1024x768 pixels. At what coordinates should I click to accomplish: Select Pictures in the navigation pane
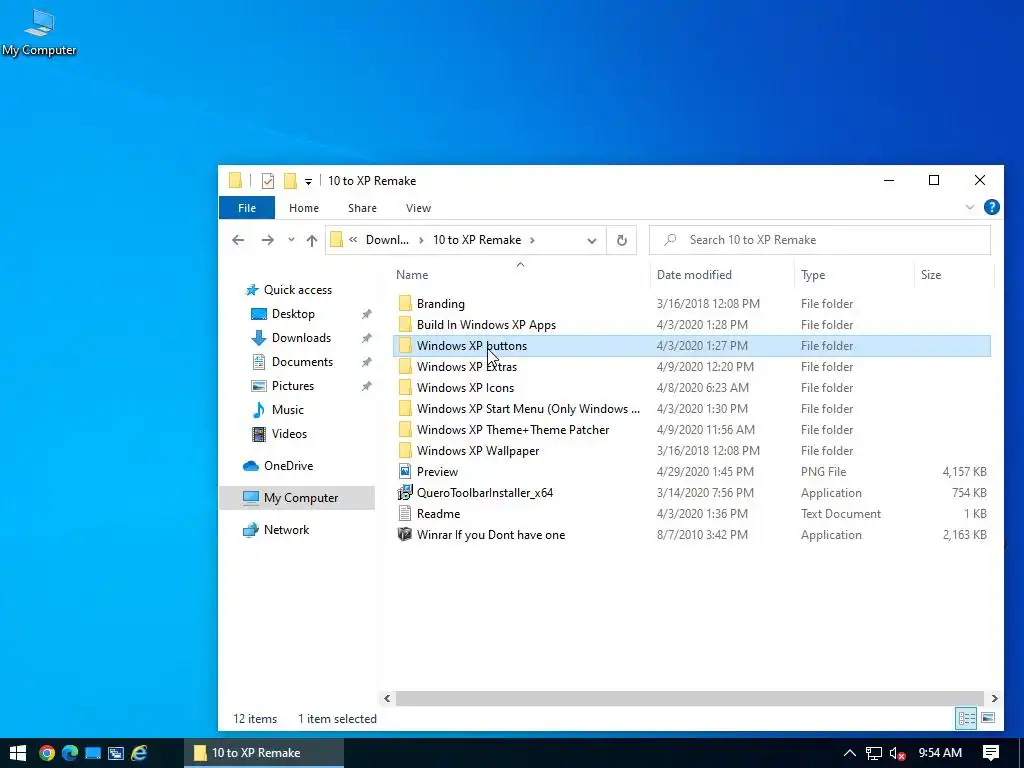pos(293,386)
